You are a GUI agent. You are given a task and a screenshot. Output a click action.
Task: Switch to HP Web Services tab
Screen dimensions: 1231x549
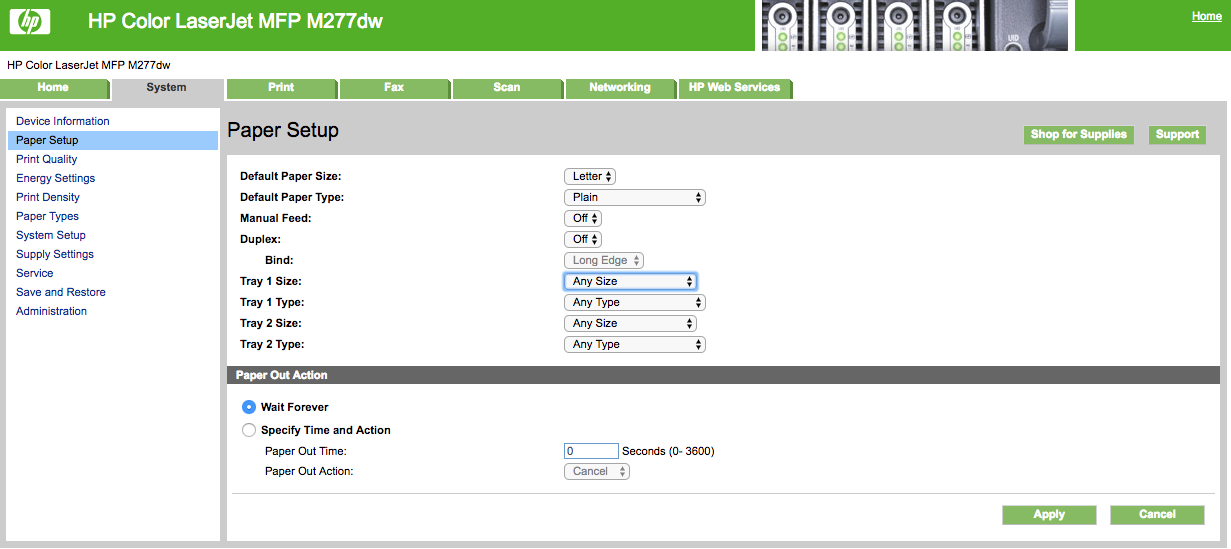[734, 87]
